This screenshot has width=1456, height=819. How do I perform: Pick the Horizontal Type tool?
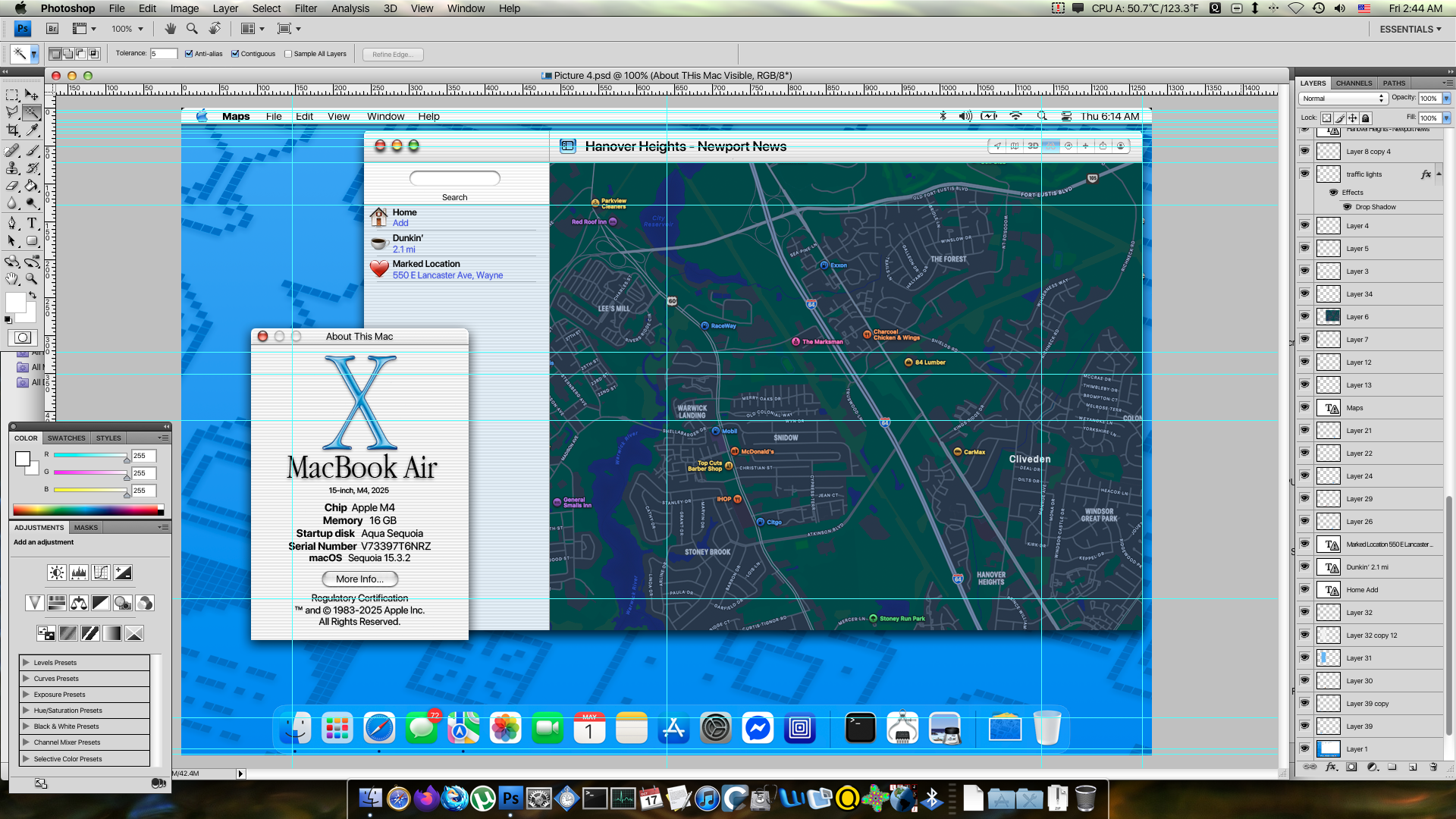click(x=32, y=224)
